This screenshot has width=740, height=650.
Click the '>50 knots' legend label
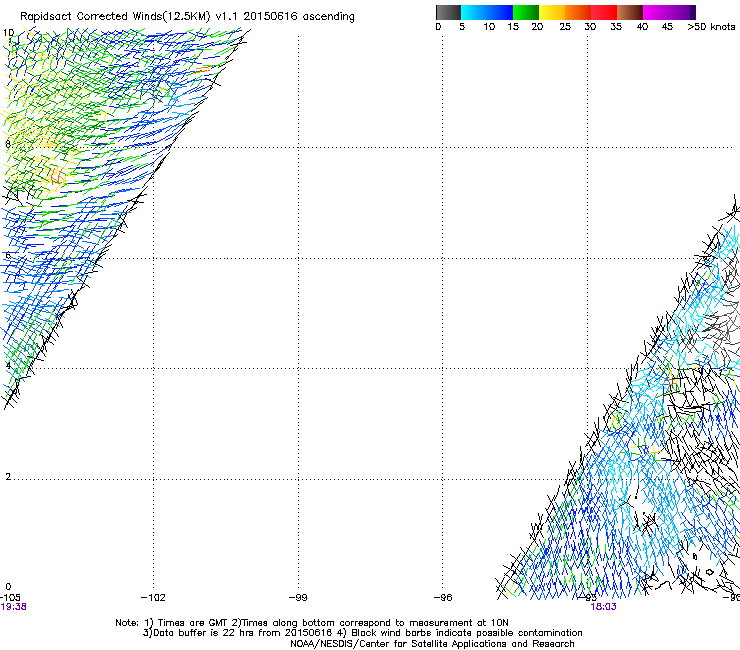pyautogui.click(x=711, y=27)
